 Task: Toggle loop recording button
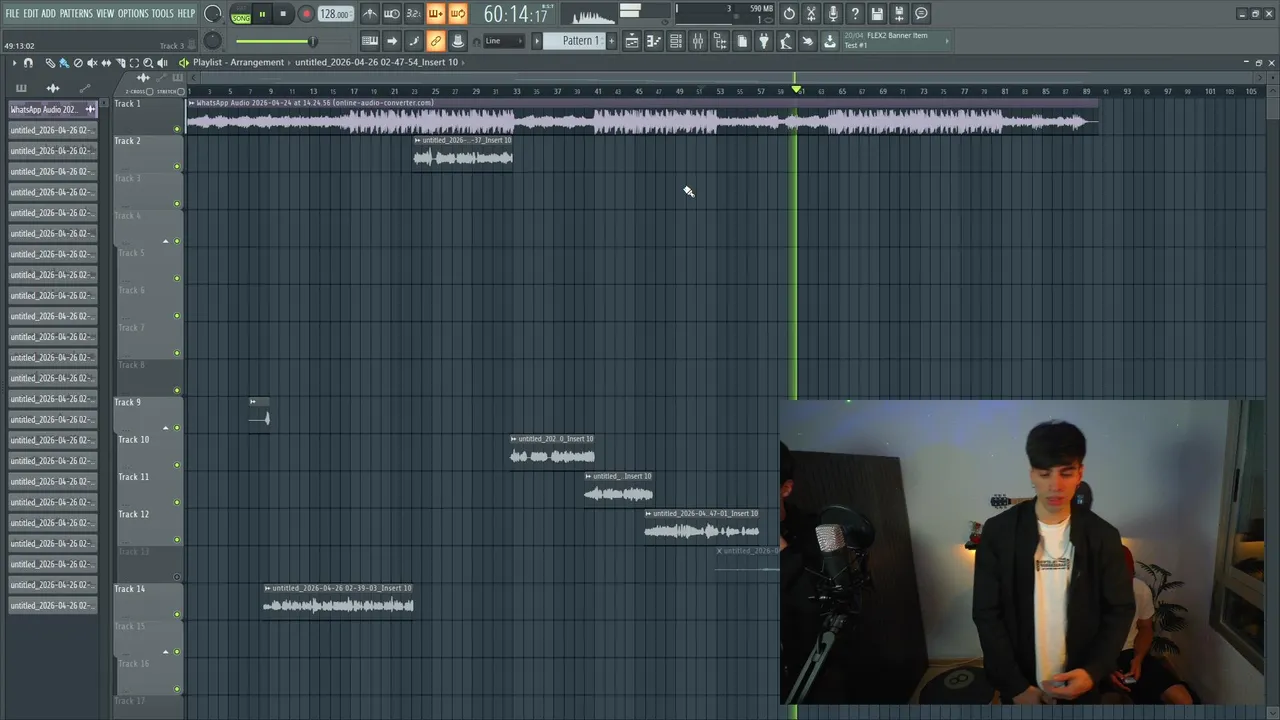457,14
